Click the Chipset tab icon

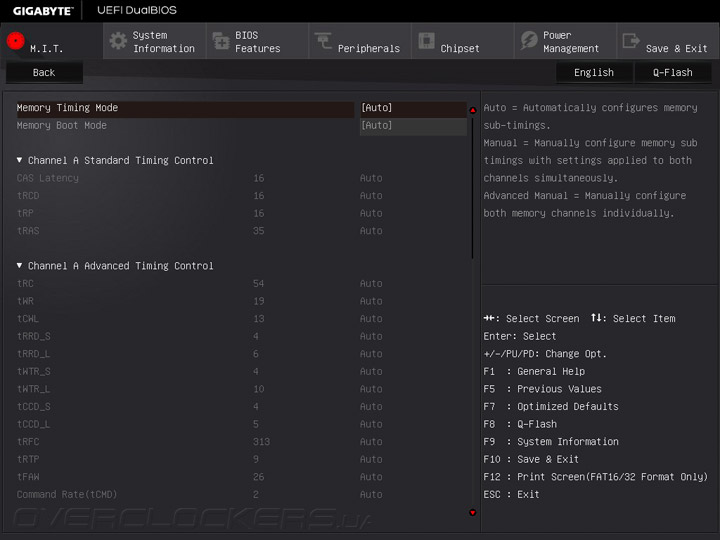[426, 41]
